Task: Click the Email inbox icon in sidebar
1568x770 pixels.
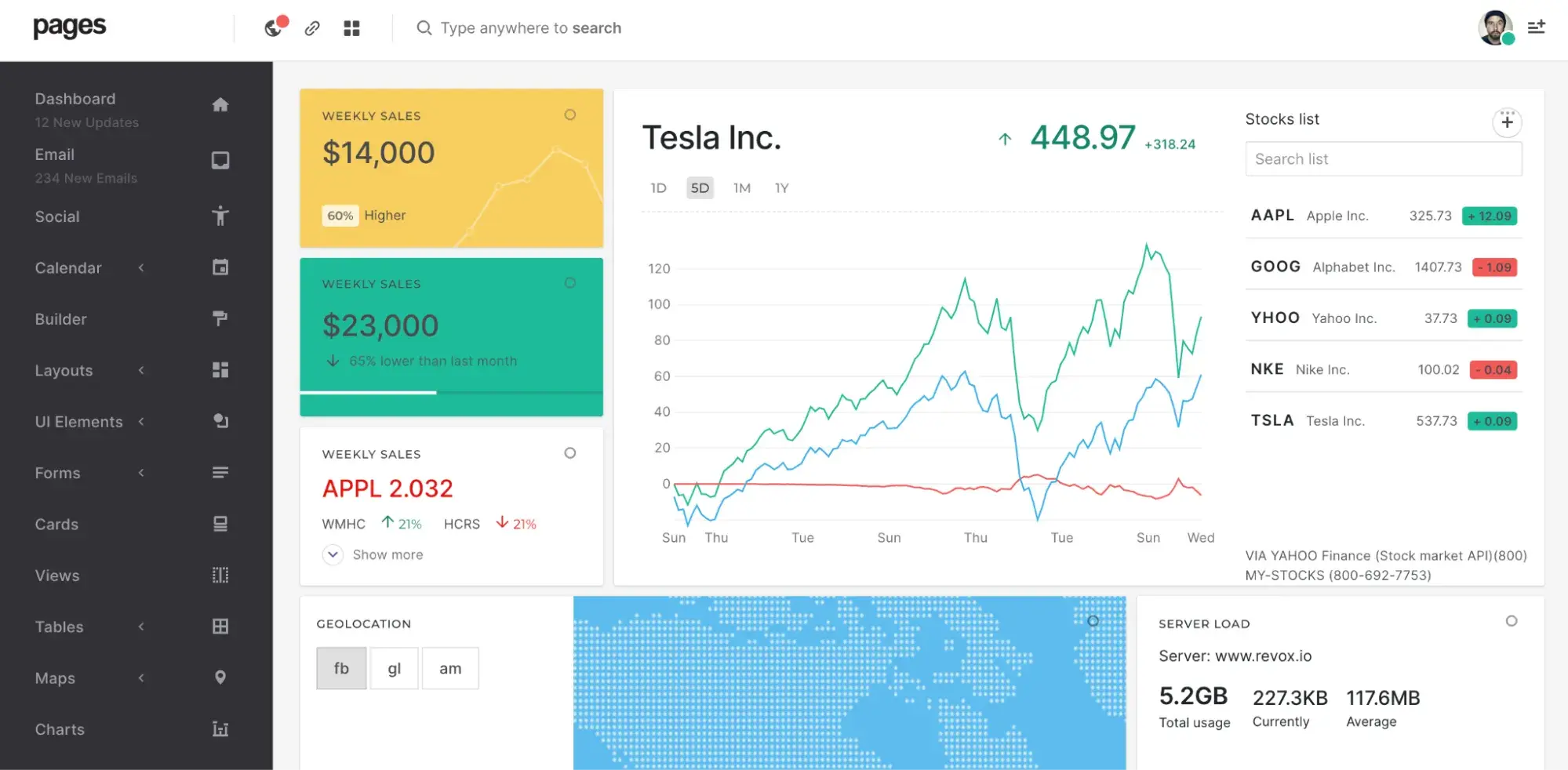Action: [x=220, y=160]
